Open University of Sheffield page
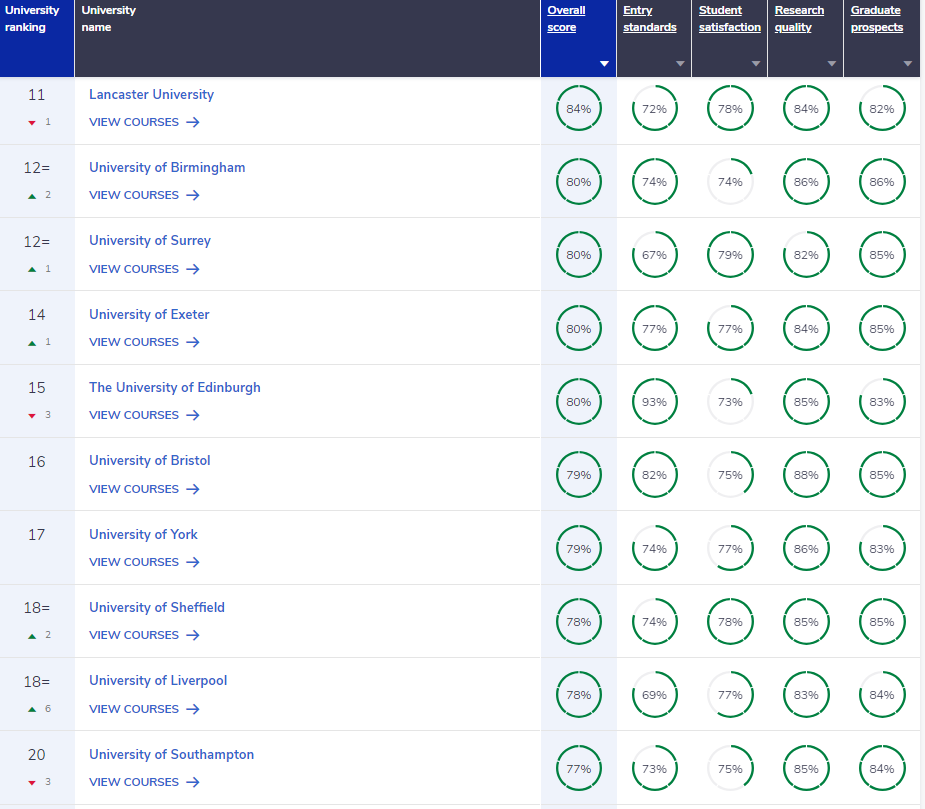The height and width of the screenshot is (809, 925). (x=157, y=608)
